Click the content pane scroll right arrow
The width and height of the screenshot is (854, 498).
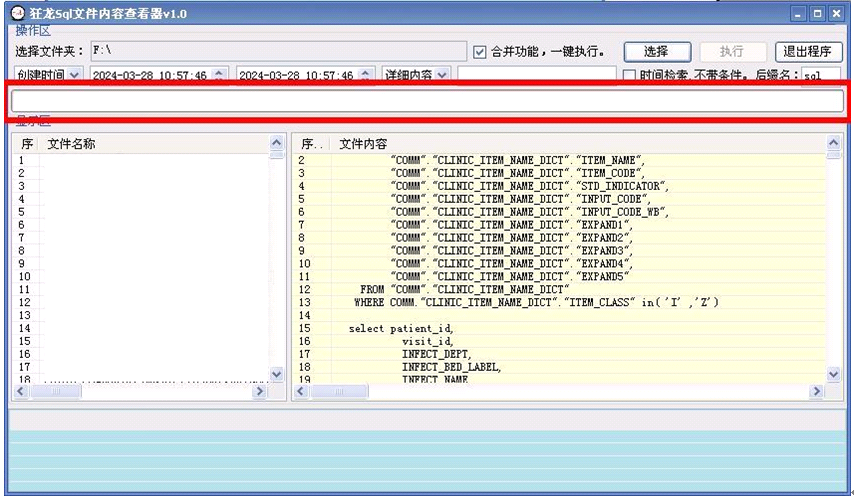816,391
